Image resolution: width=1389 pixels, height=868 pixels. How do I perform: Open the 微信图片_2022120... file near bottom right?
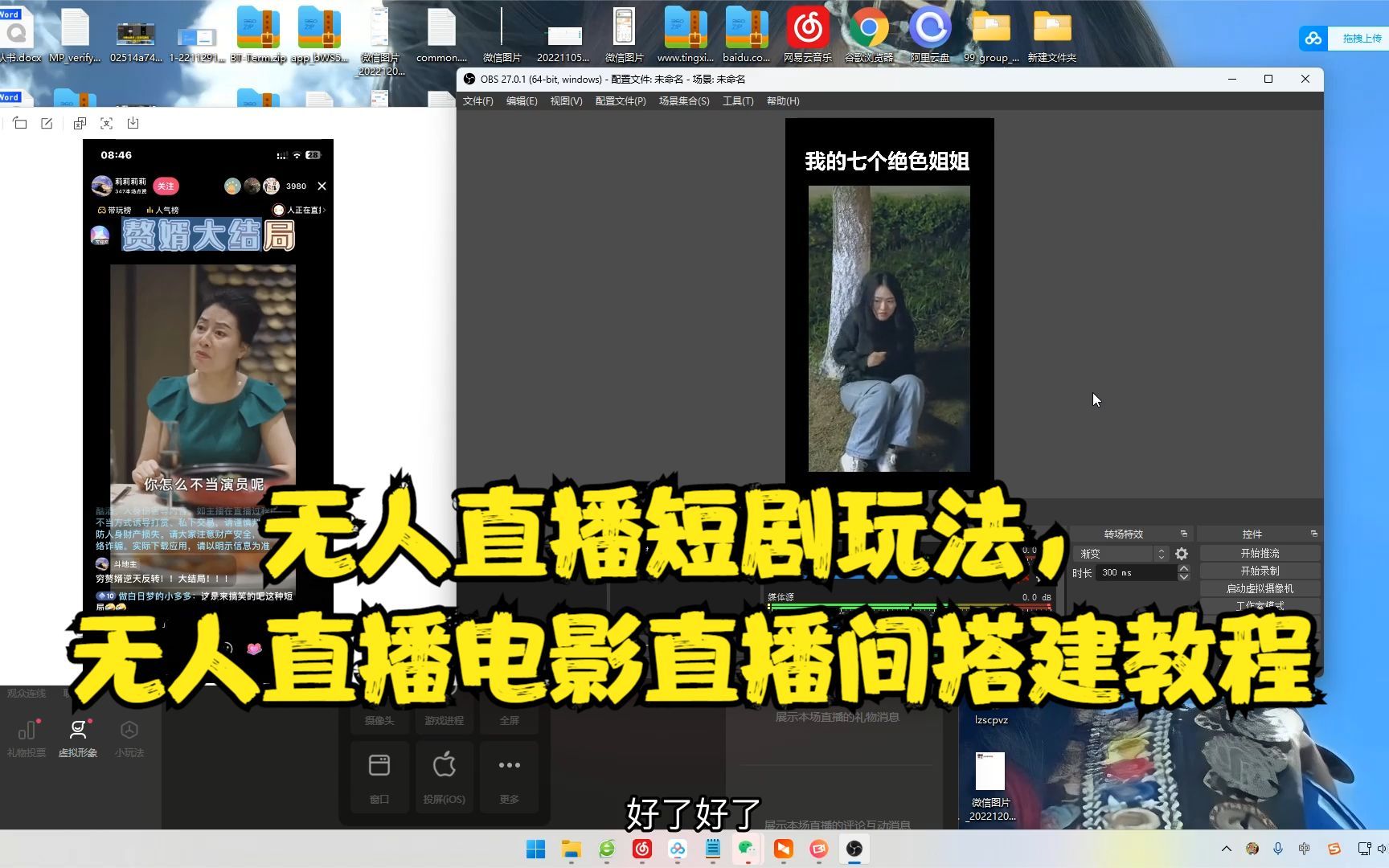click(991, 786)
